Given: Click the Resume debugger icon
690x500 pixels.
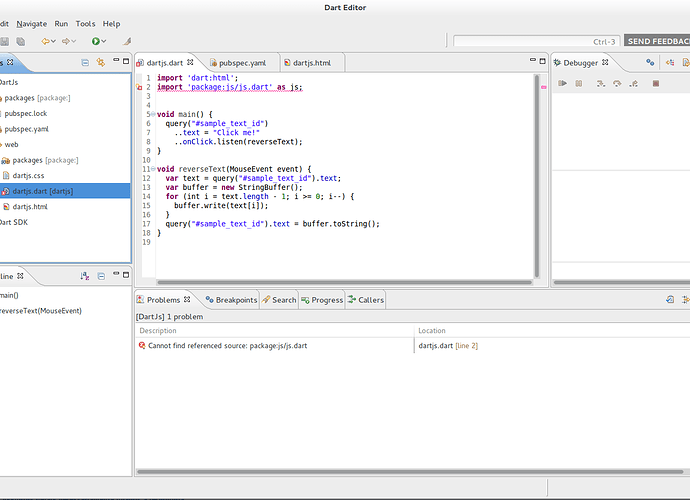Looking at the screenshot, I should [x=562, y=83].
